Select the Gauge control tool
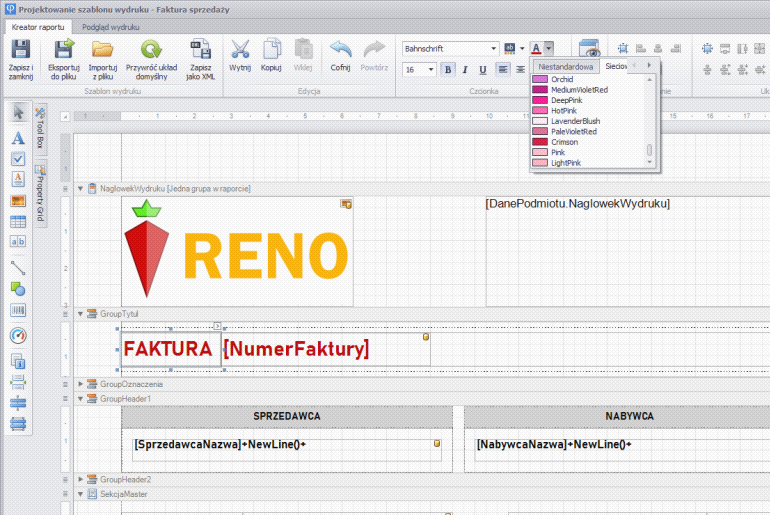Viewport: 770px width, 515px height. 18,335
